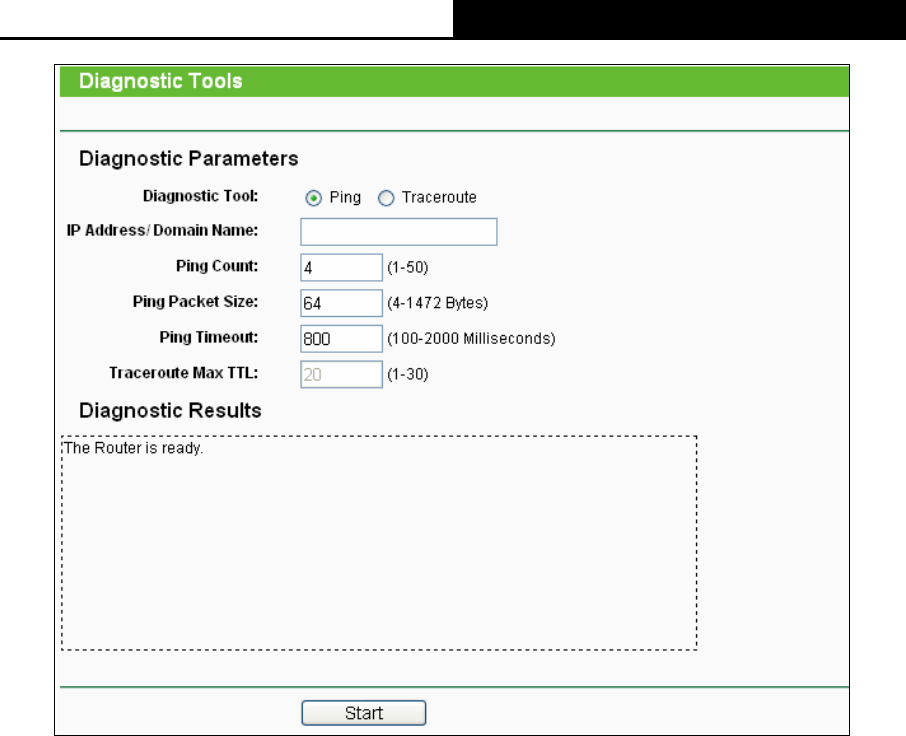Click the Start button
Viewport: 906px width, 736px height.
click(363, 713)
